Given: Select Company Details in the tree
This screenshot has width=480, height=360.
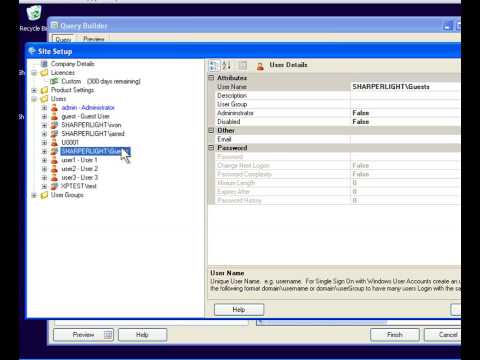Looking at the screenshot, I should (x=72, y=64).
